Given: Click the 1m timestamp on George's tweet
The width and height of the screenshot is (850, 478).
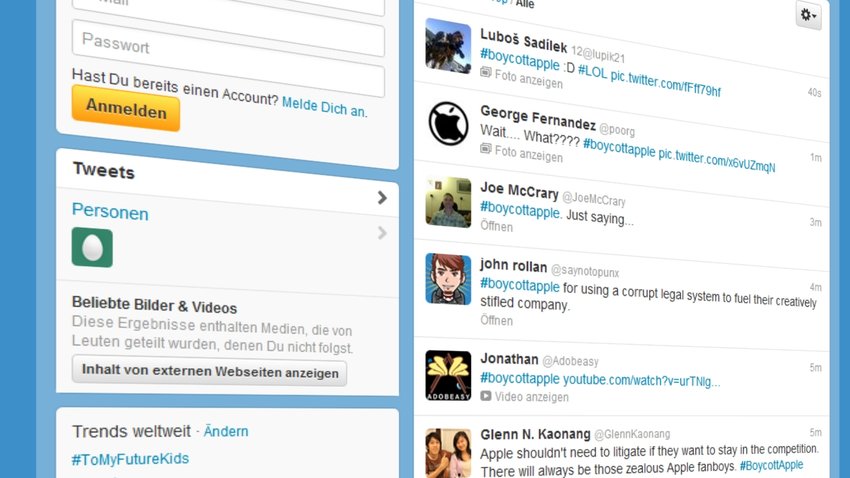Looking at the screenshot, I should point(816,158).
